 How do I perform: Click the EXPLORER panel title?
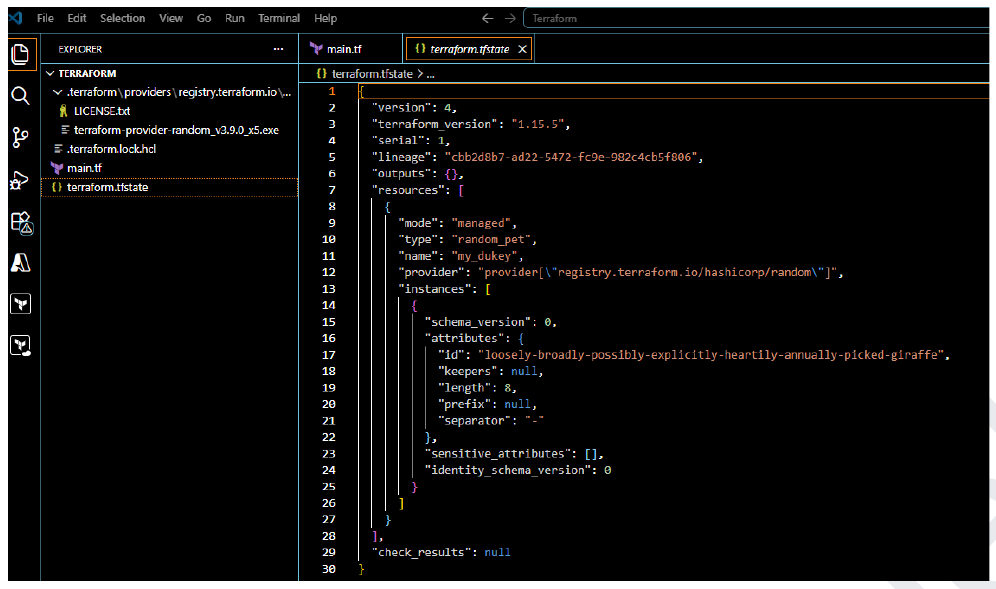pos(80,49)
